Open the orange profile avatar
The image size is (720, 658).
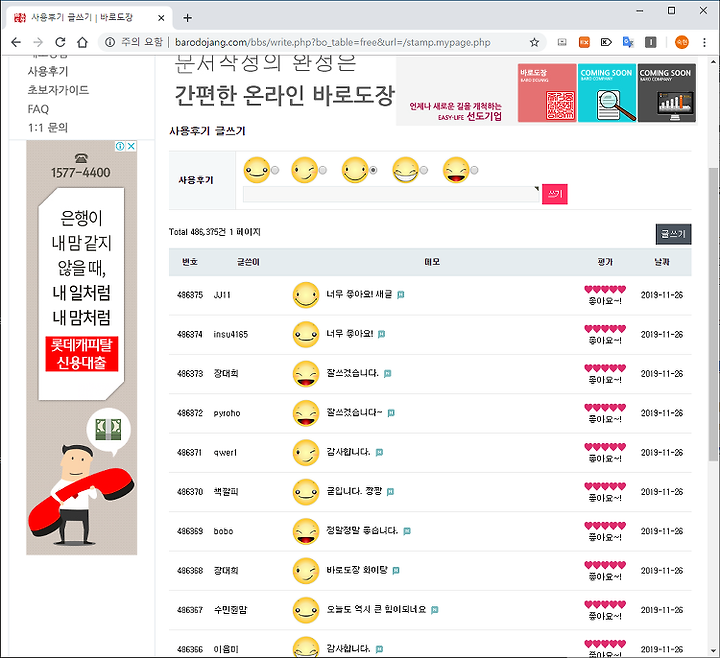pyautogui.click(x=681, y=42)
